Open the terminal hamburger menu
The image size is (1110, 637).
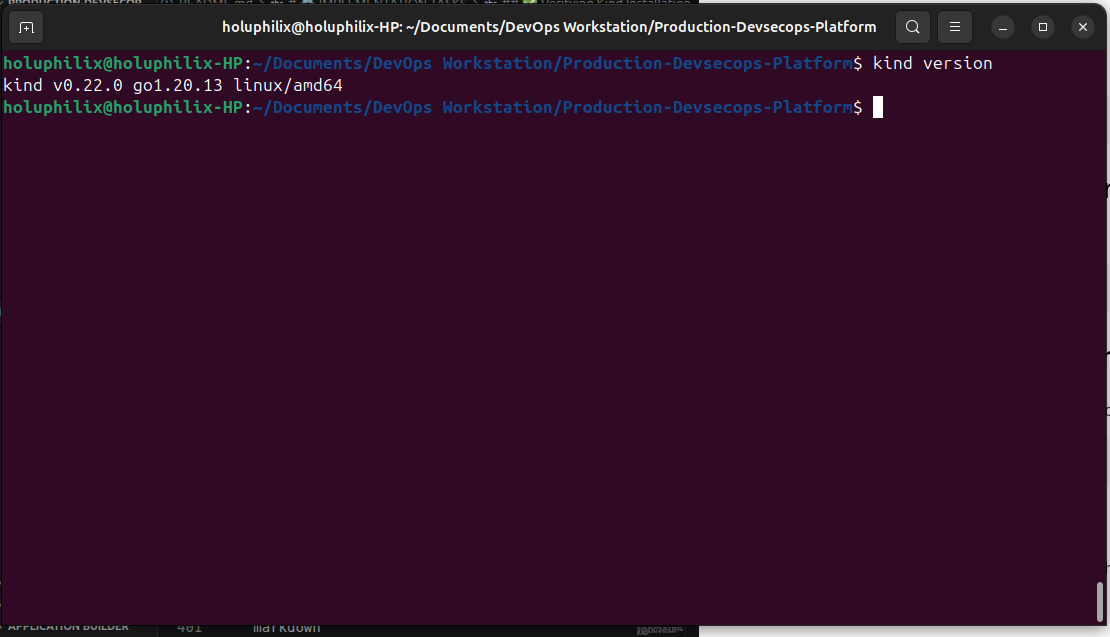coord(954,27)
